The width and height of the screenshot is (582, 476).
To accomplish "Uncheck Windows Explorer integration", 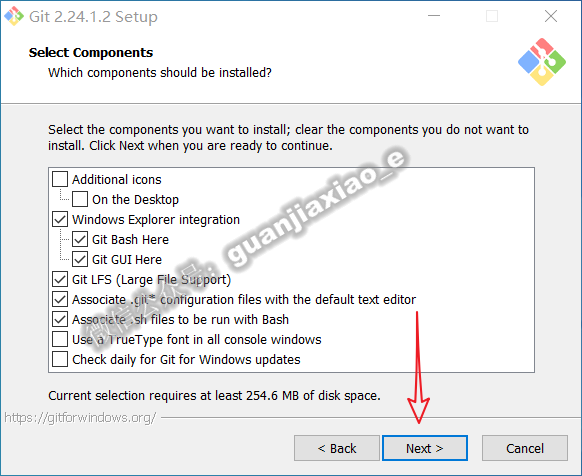I will click(60, 219).
